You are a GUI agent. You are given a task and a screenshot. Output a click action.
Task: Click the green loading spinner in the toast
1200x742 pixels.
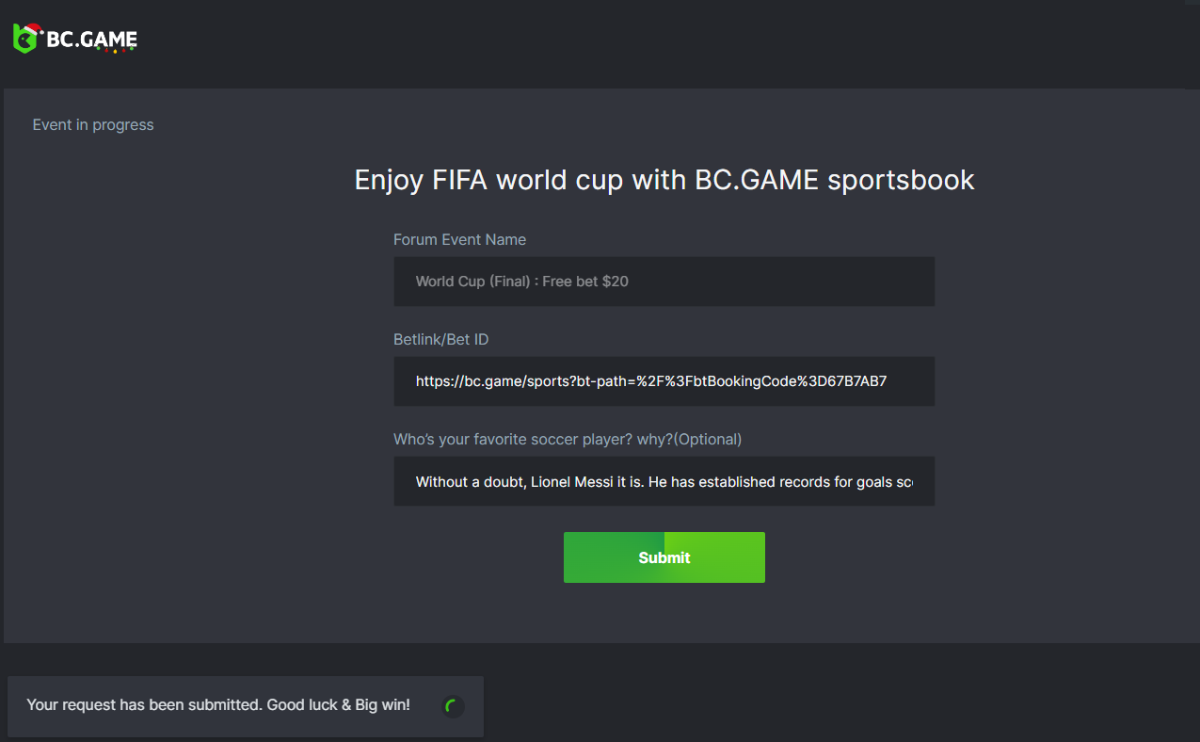[x=453, y=706]
